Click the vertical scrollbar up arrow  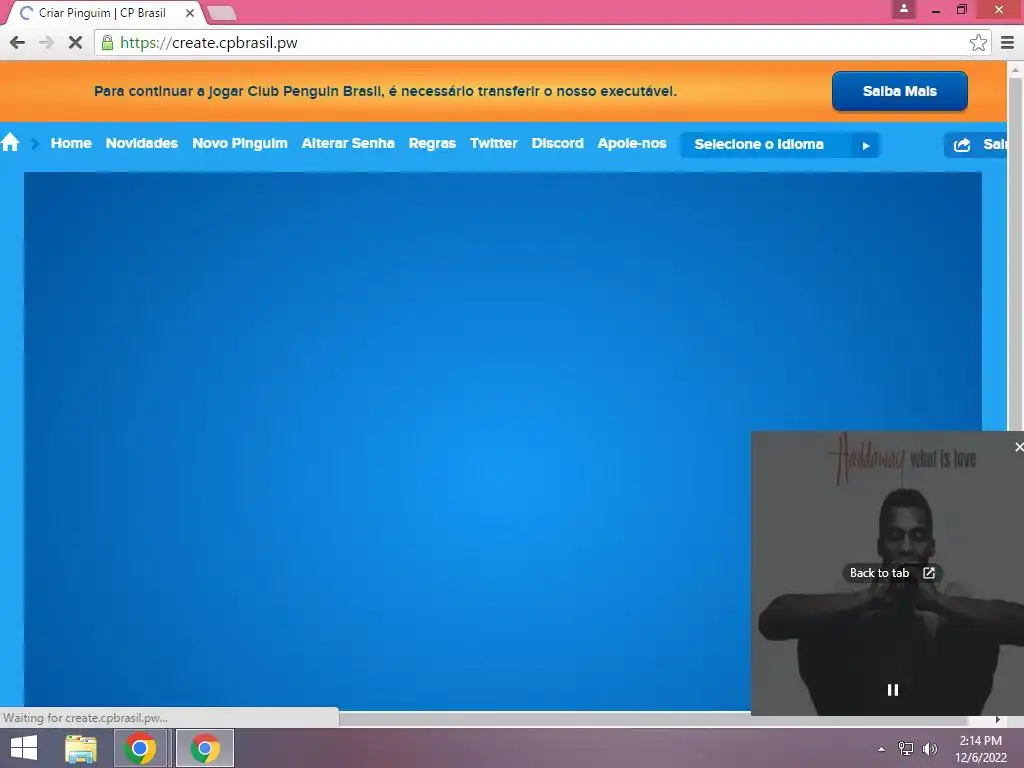pyautogui.click(x=1016, y=69)
